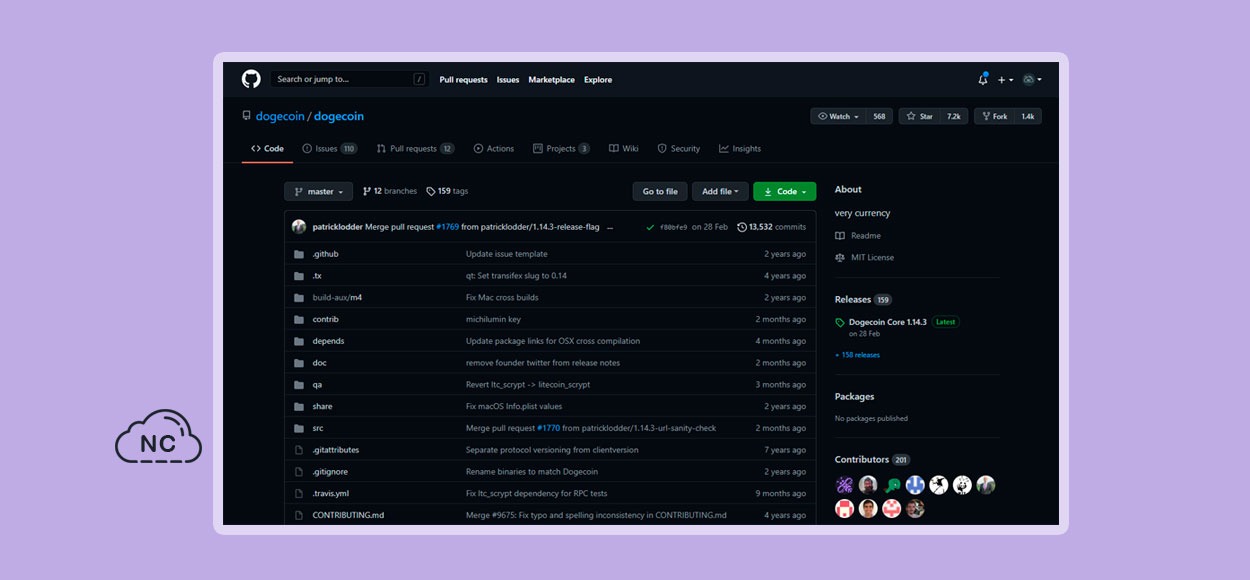Open the green Code download dropdown
The width and height of the screenshot is (1250, 580).
pos(785,192)
